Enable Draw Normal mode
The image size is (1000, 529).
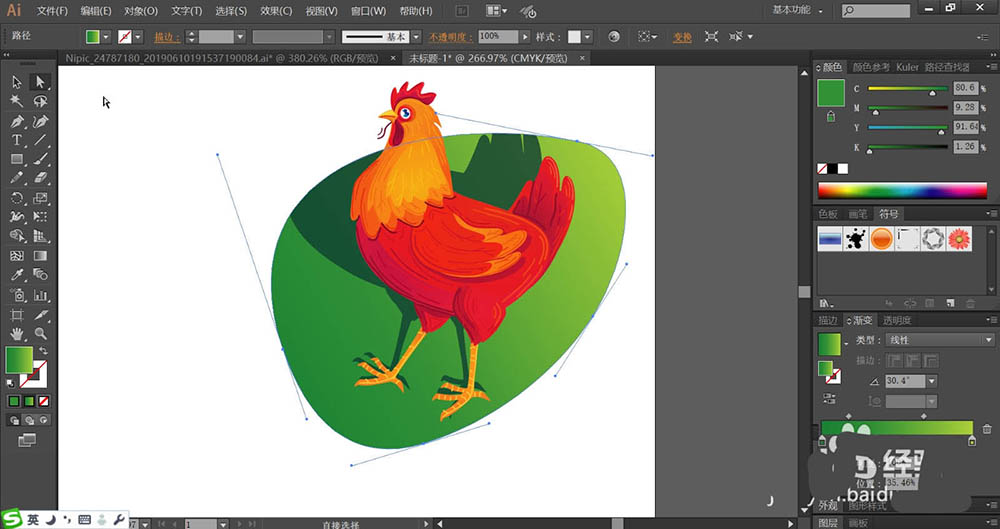14,420
